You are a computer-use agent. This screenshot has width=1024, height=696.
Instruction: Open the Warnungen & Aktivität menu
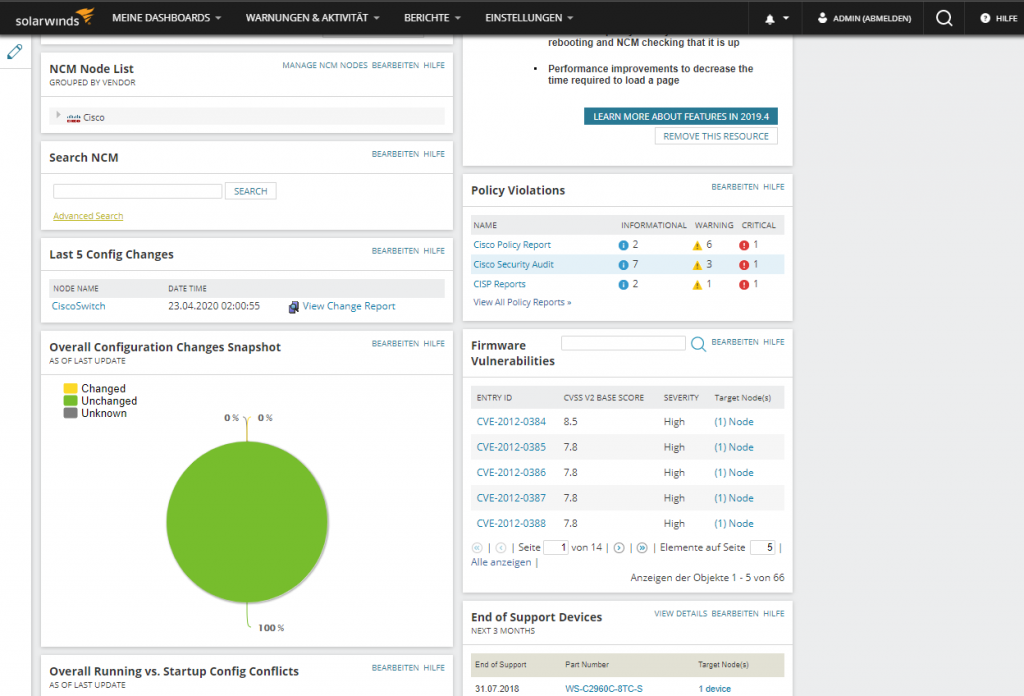(x=312, y=18)
